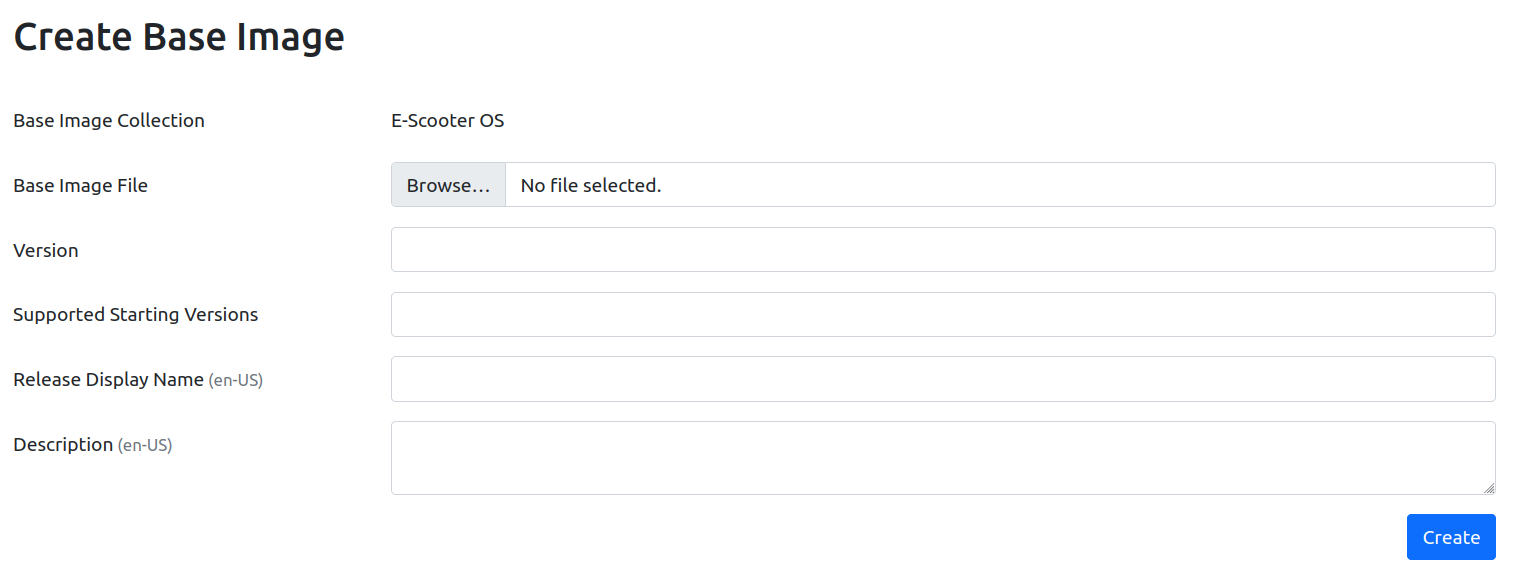Click the Browse button for Base Image File
1516x579 pixels.
pyautogui.click(x=448, y=184)
